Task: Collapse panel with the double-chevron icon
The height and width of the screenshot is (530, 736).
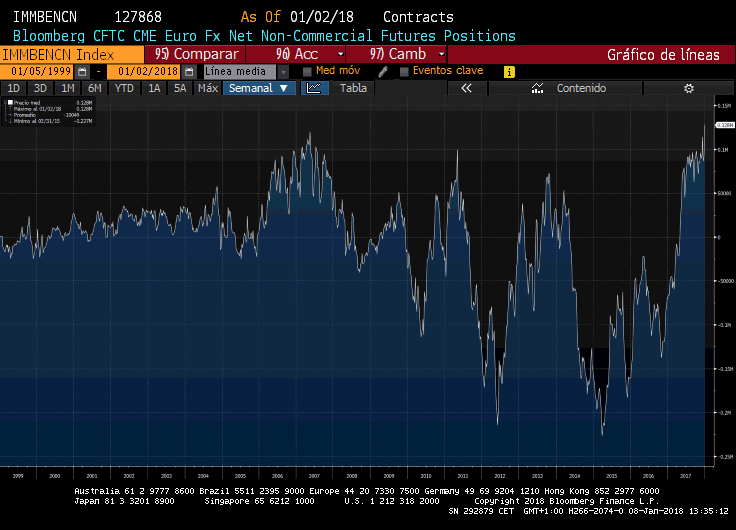Action: coord(466,88)
